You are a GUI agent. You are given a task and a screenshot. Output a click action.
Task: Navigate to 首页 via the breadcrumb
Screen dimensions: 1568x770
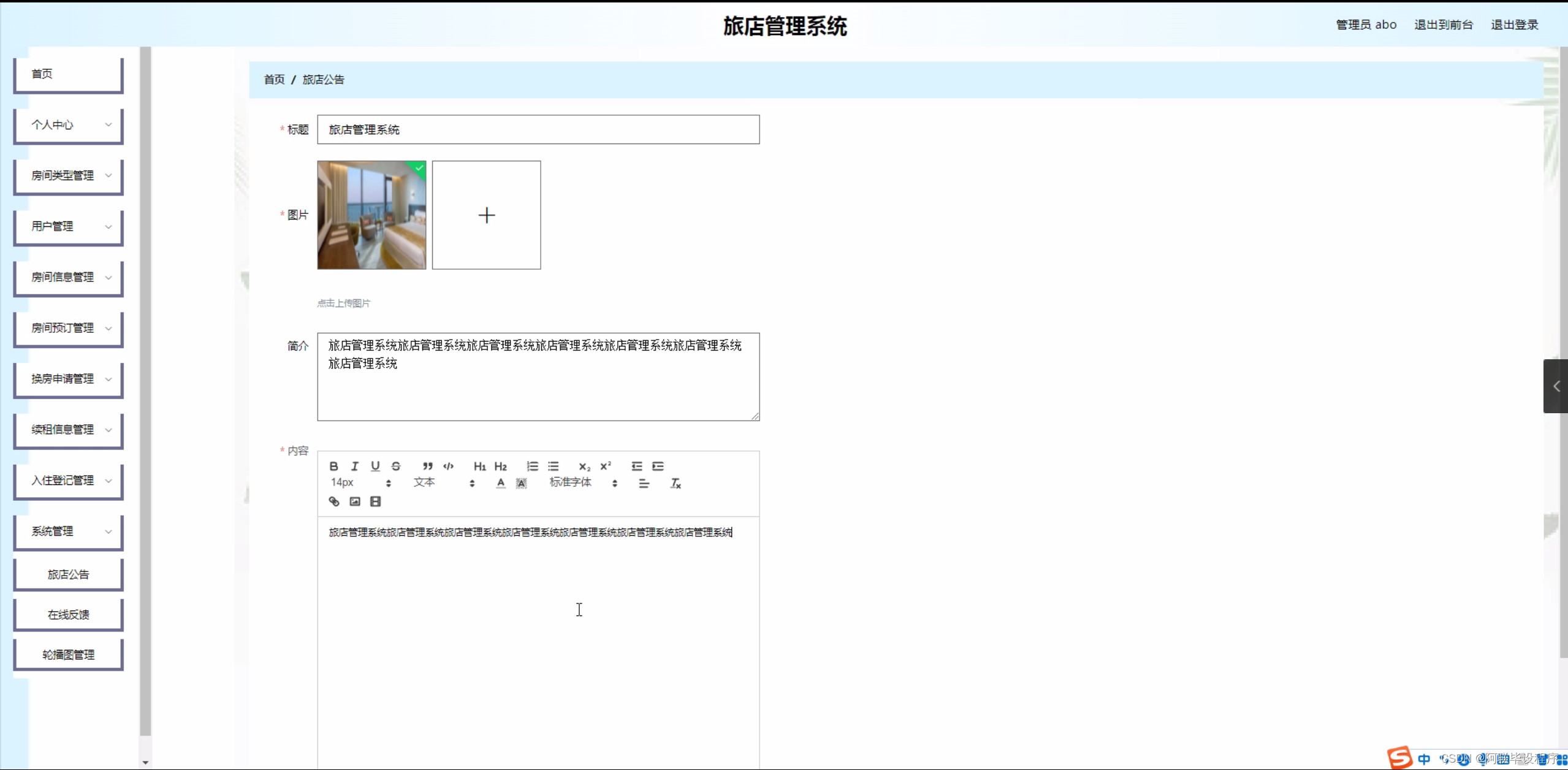click(273, 79)
